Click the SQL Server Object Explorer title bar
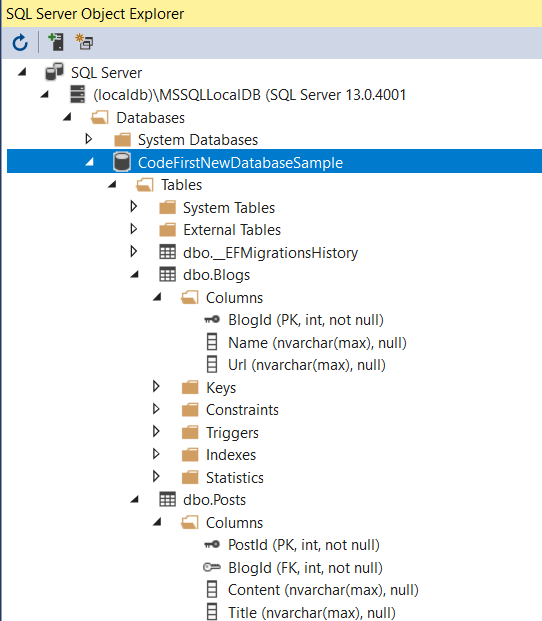This screenshot has width=542, height=621. pyautogui.click(x=271, y=14)
